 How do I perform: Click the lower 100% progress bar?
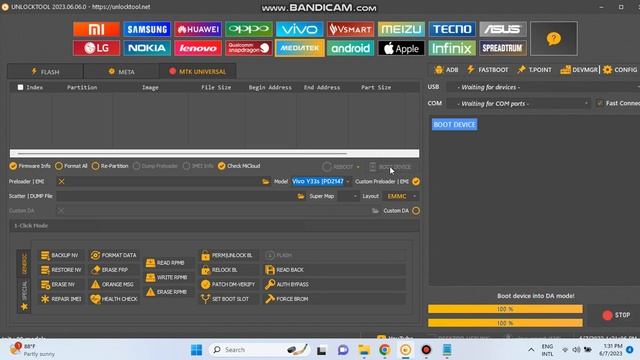pos(505,323)
